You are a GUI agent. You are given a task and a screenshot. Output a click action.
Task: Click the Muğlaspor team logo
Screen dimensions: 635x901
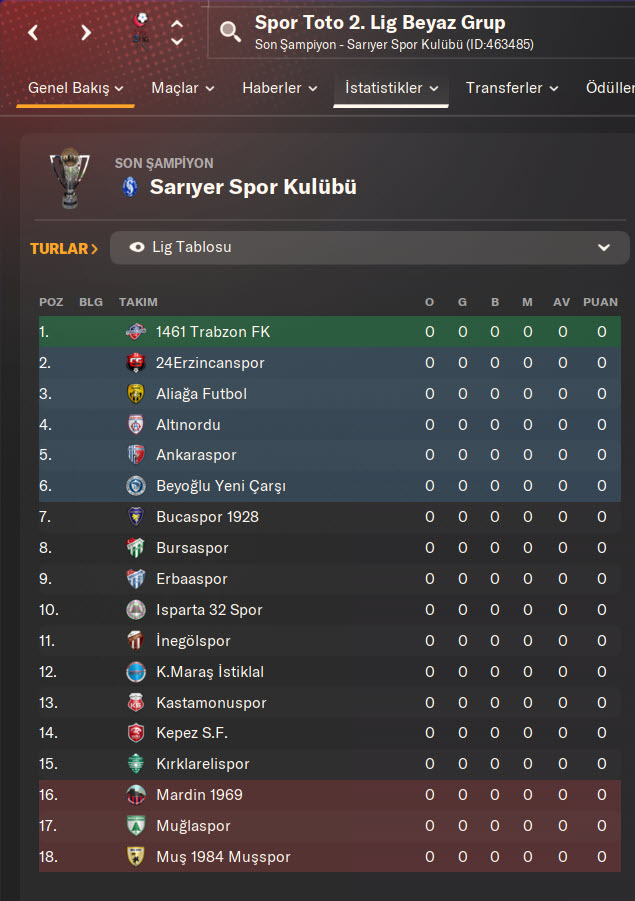point(136,827)
